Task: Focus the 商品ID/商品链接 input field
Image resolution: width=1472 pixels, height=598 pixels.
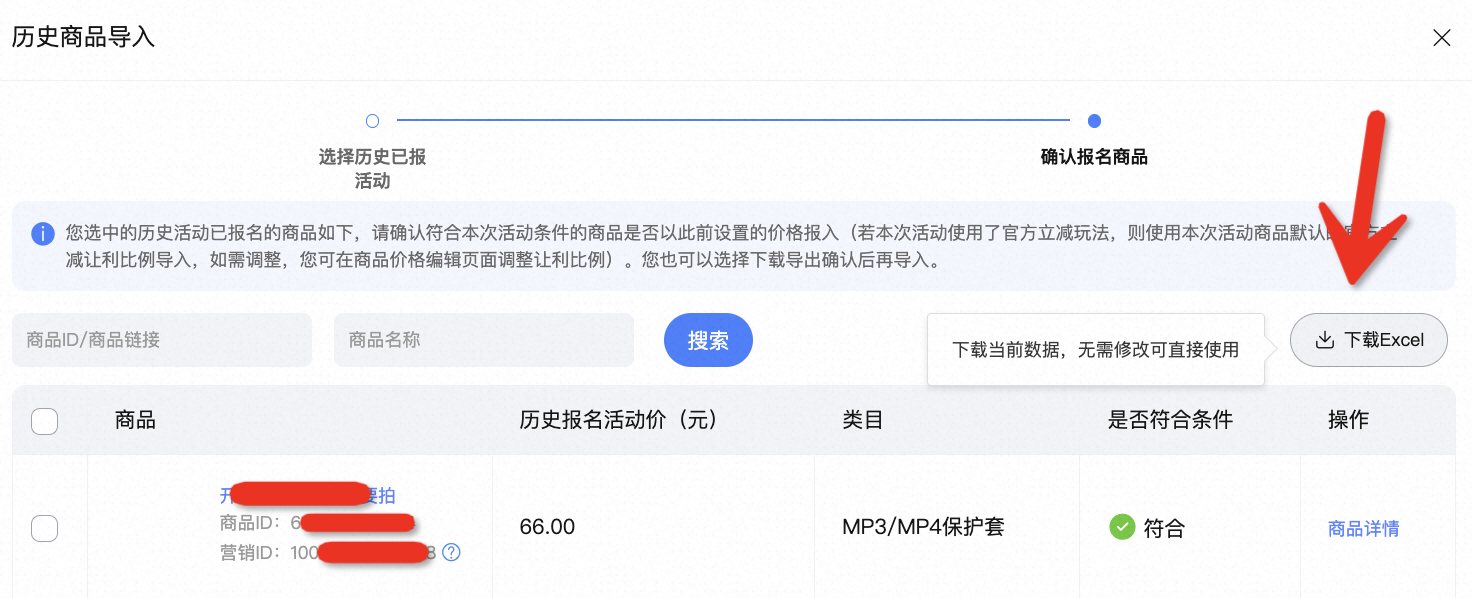Action: coord(162,340)
